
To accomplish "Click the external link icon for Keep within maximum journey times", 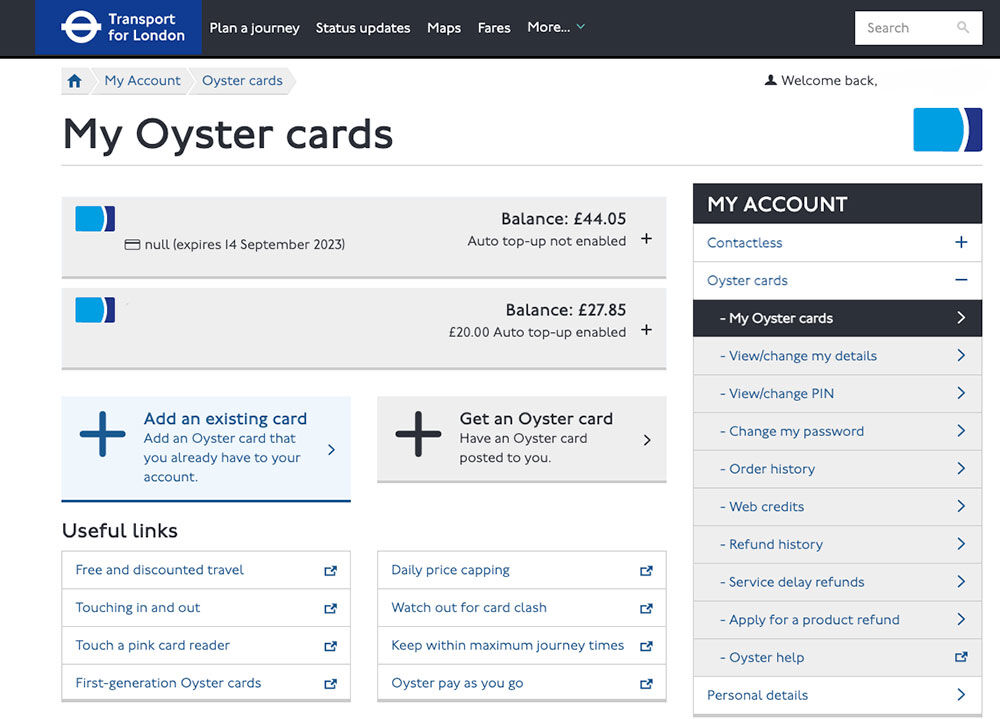I will [x=646, y=646].
